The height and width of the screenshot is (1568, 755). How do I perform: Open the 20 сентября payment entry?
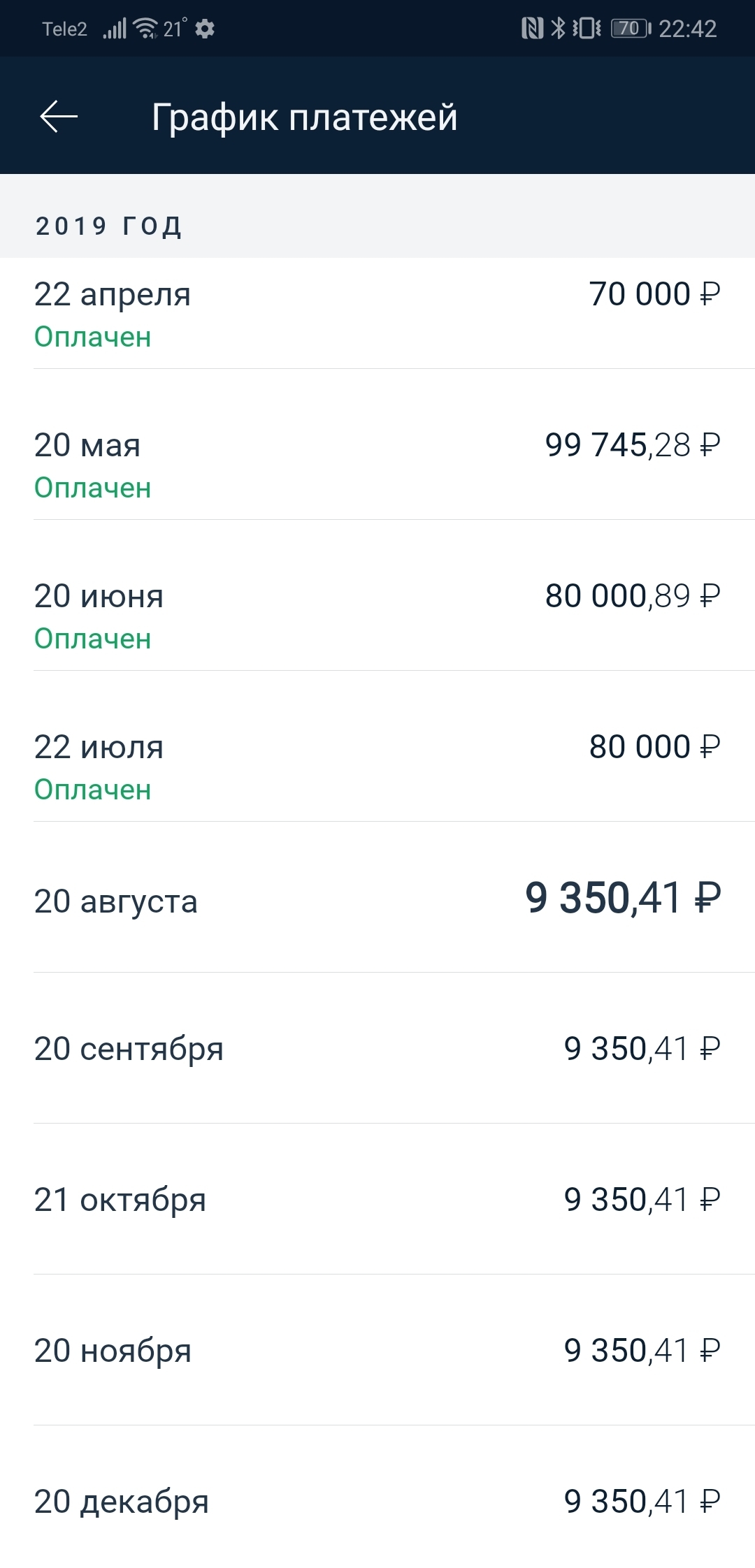tap(377, 1049)
